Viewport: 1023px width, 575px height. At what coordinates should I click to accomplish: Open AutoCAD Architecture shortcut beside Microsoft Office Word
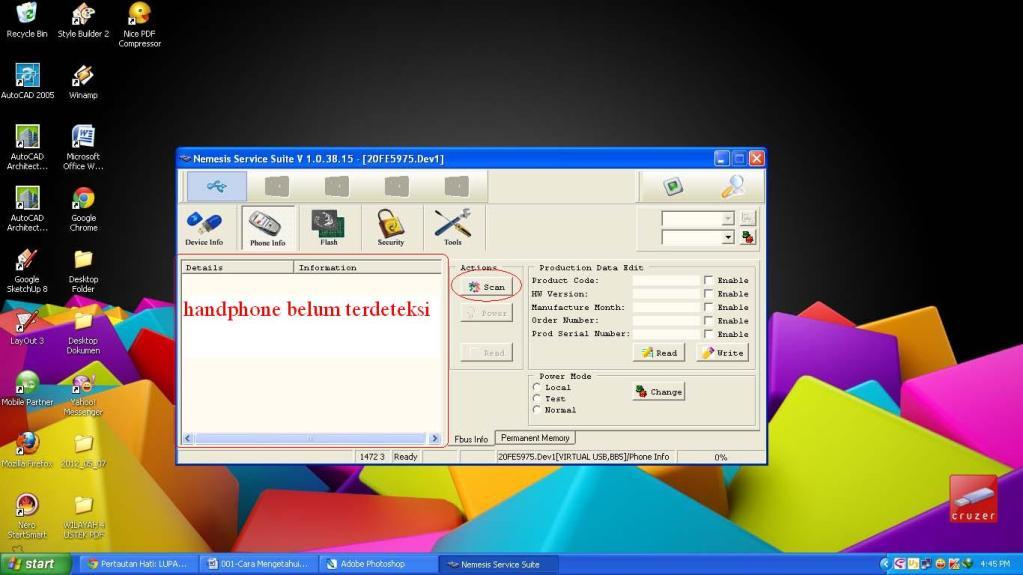tap(27, 148)
